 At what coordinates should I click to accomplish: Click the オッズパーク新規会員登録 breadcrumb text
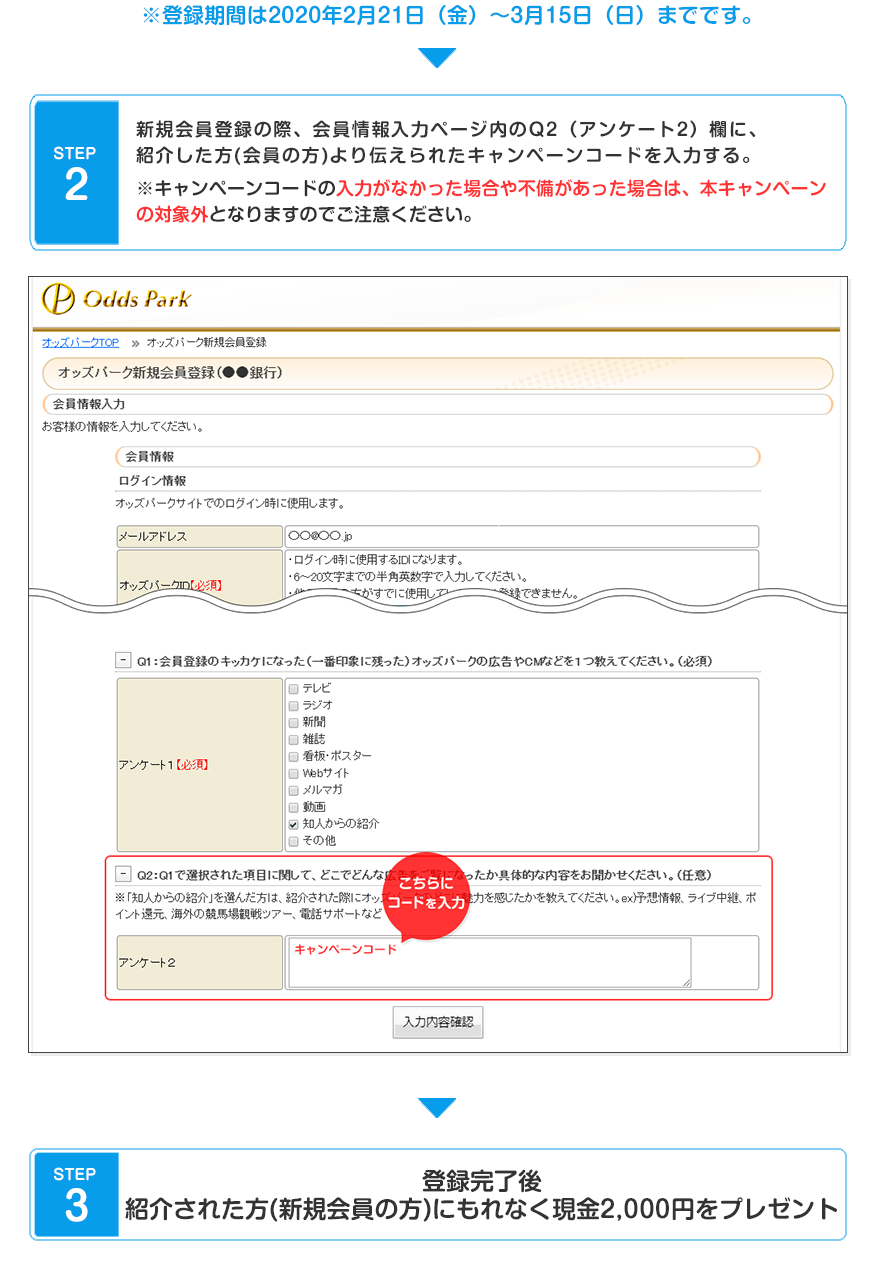coord(206,342)
